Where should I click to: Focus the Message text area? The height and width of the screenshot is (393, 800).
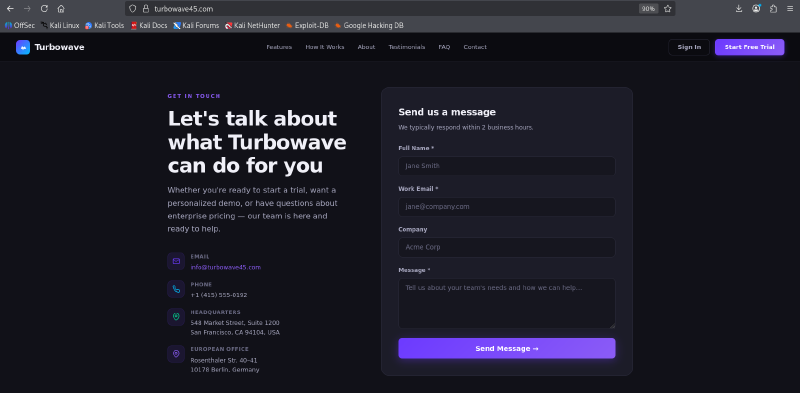507,303
